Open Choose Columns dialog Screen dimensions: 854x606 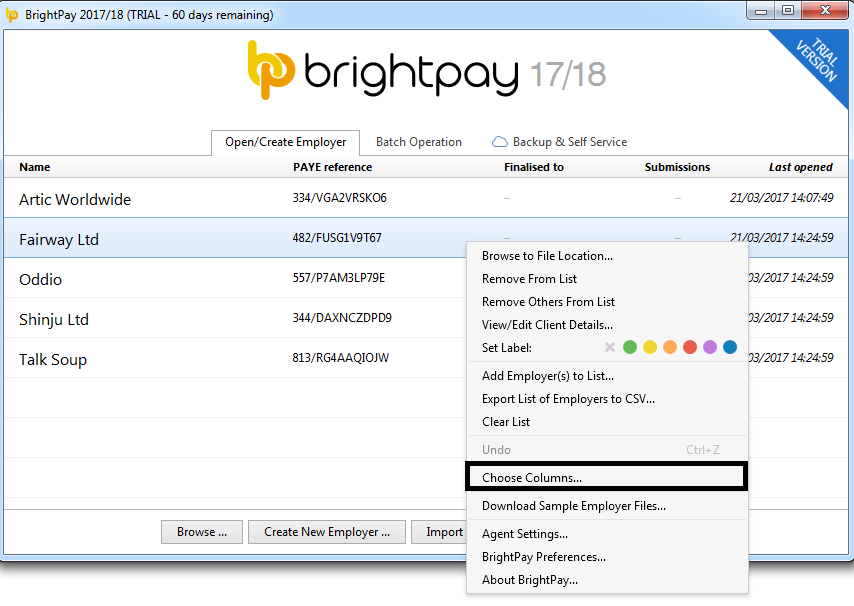(607, 478)
